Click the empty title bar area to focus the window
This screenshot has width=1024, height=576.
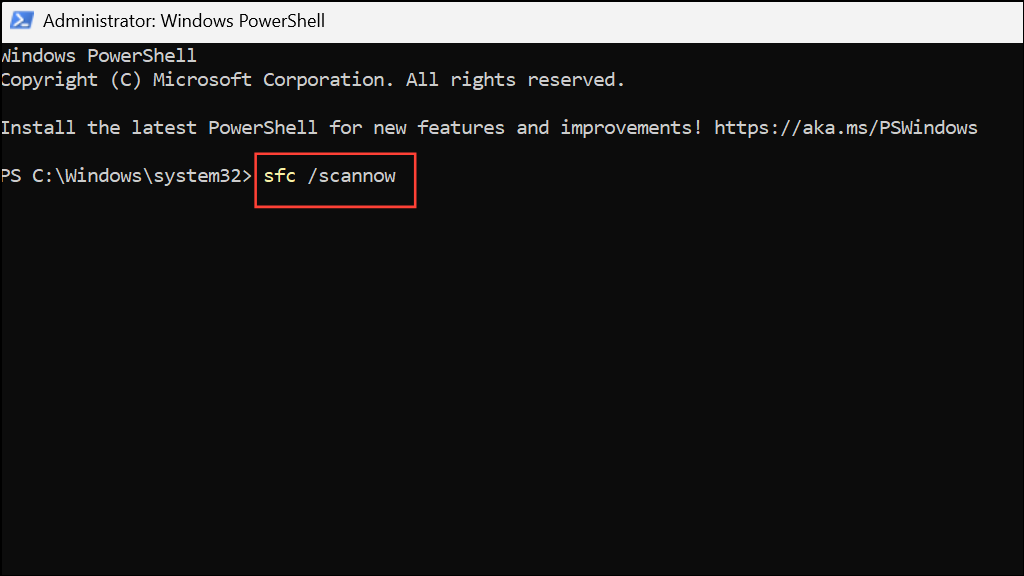click(673, 21)
